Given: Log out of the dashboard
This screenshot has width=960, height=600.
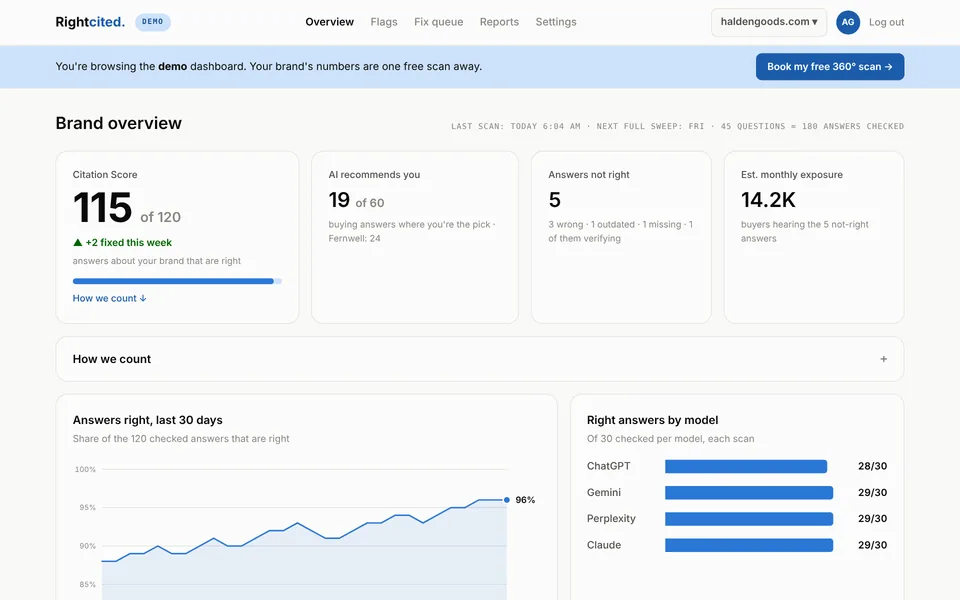Looking at the screenshot, I should (886, 22).
